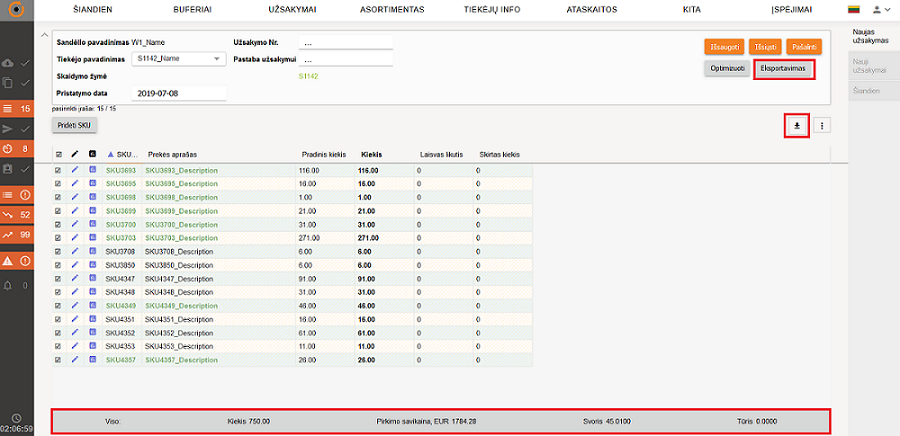Open the three-dot table options menu

click(x=821, y=125)
